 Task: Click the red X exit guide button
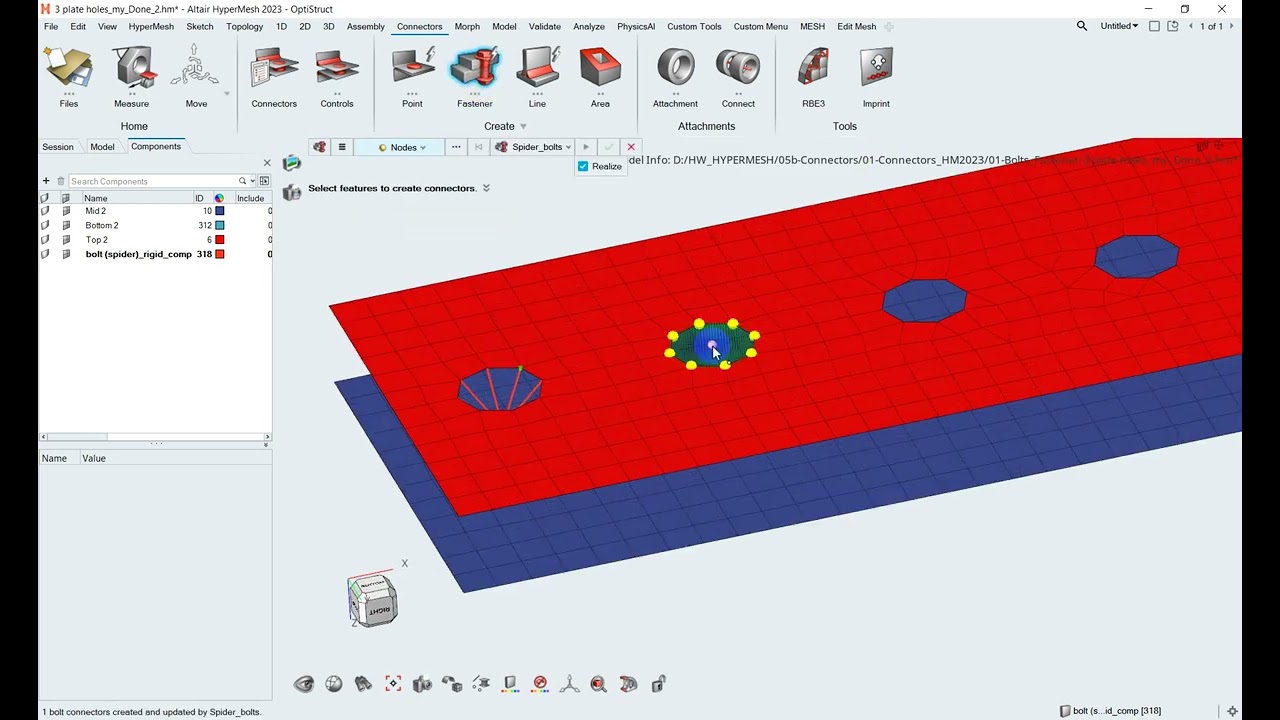point(631,147)
